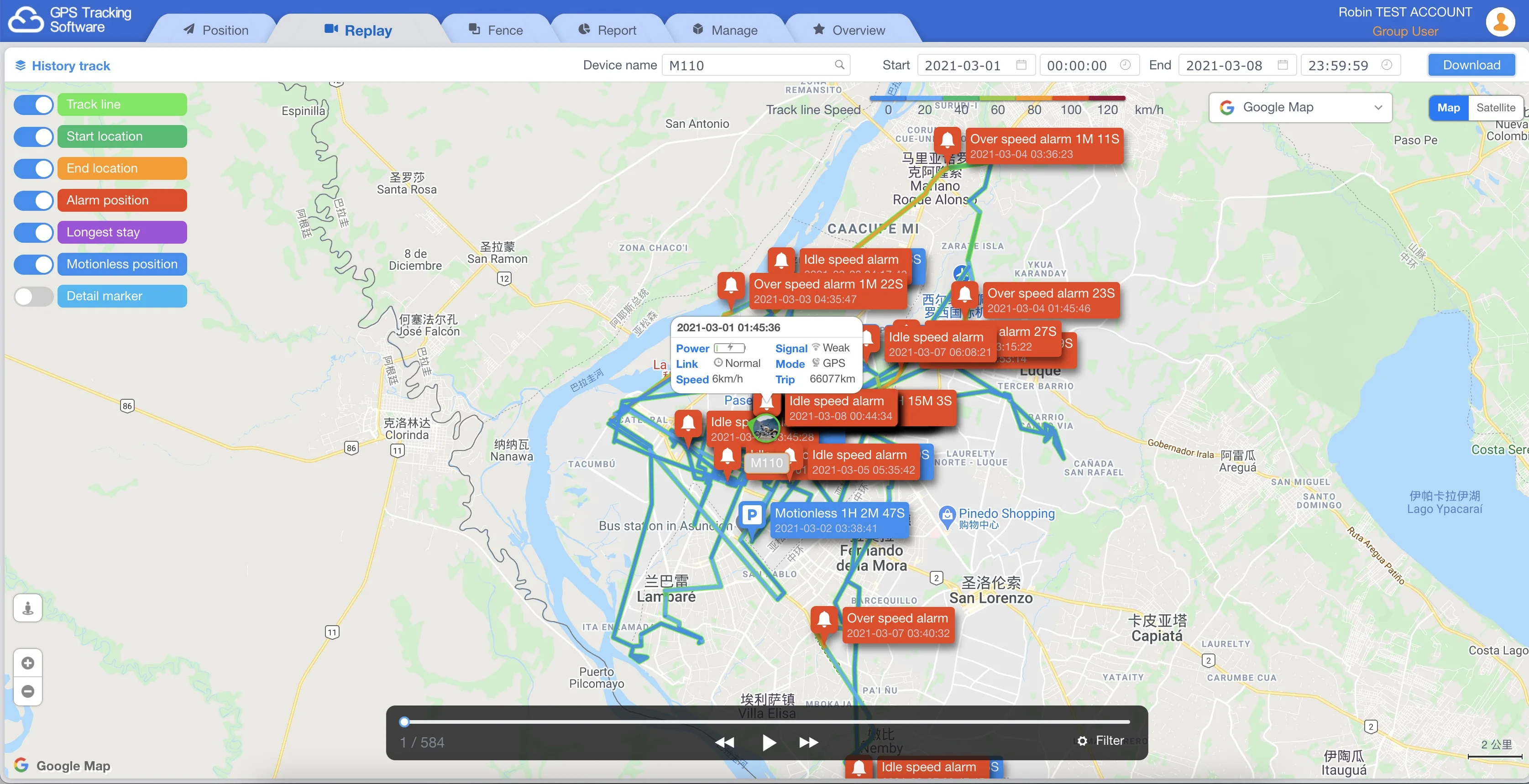Click the map zoom in plus icon
This screenshot has height=784, width=1529.
coord(28,663)
